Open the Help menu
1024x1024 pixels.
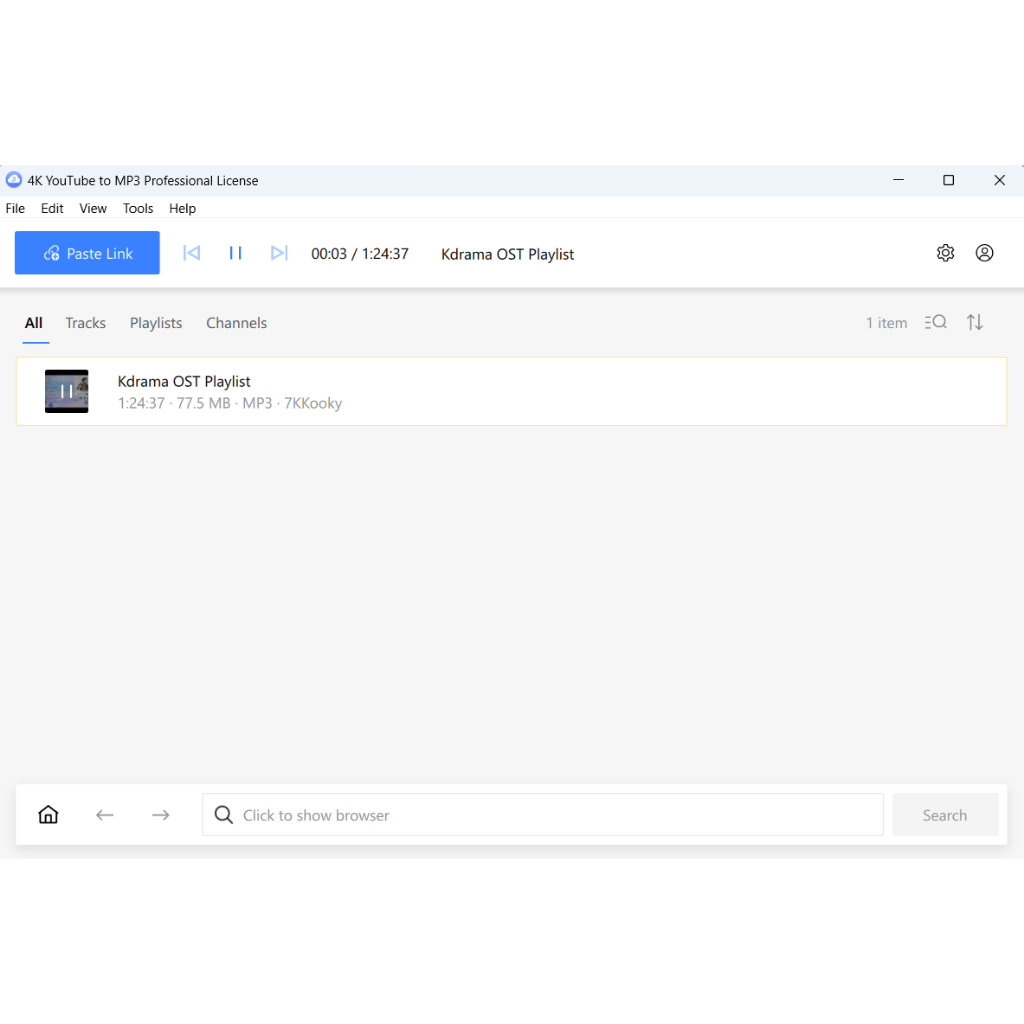coord(182,208)
